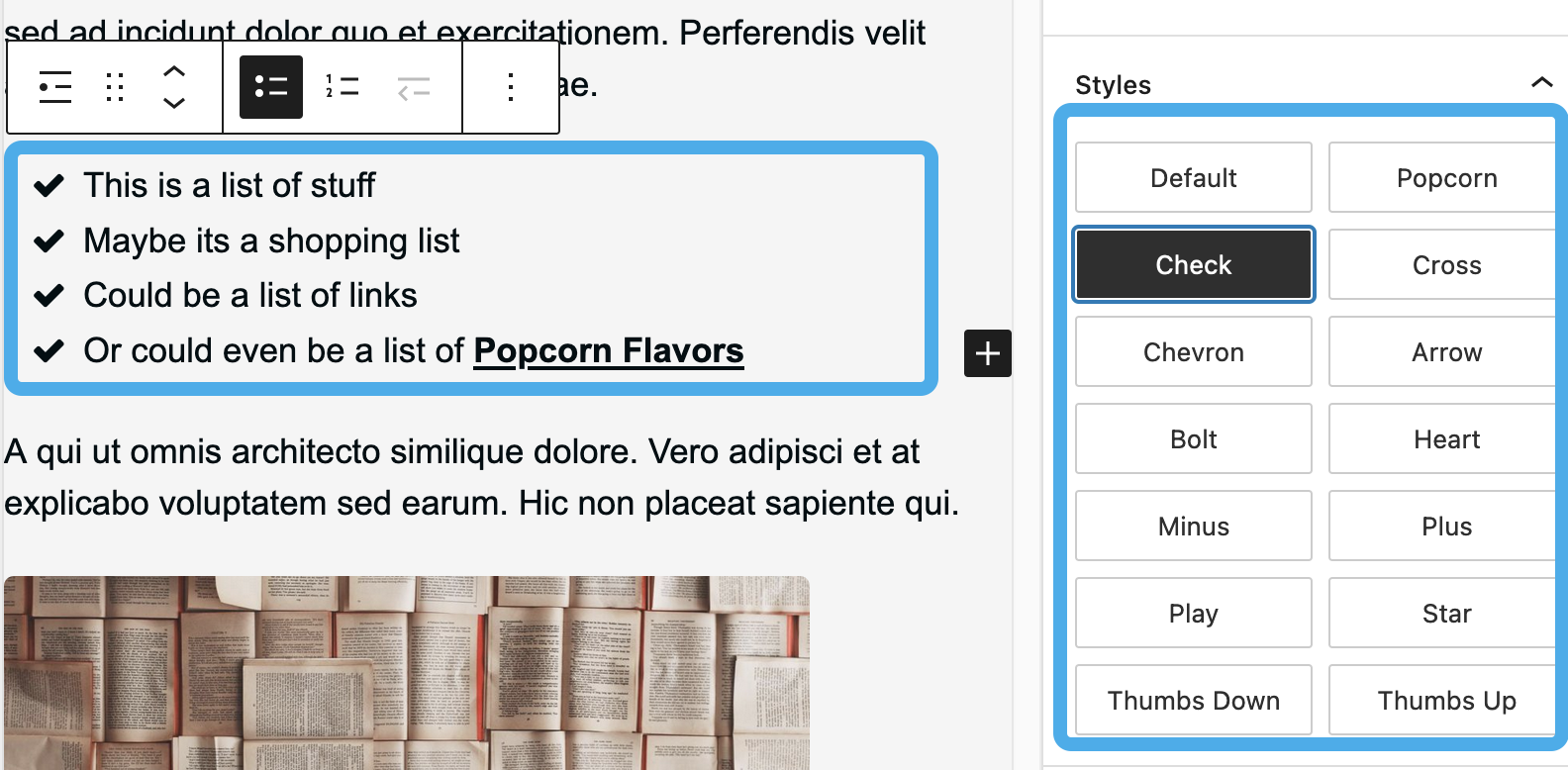
Task: Open the list block options menu
Action: (510, 87)
